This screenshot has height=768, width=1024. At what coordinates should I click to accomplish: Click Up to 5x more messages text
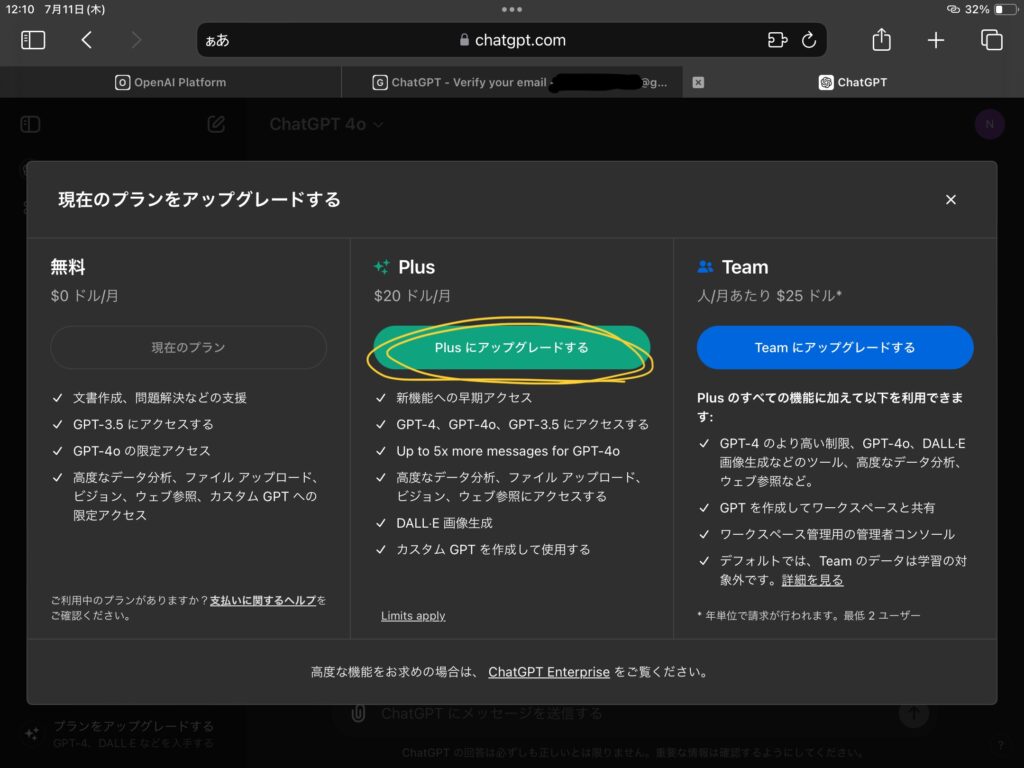click(508, 451)
